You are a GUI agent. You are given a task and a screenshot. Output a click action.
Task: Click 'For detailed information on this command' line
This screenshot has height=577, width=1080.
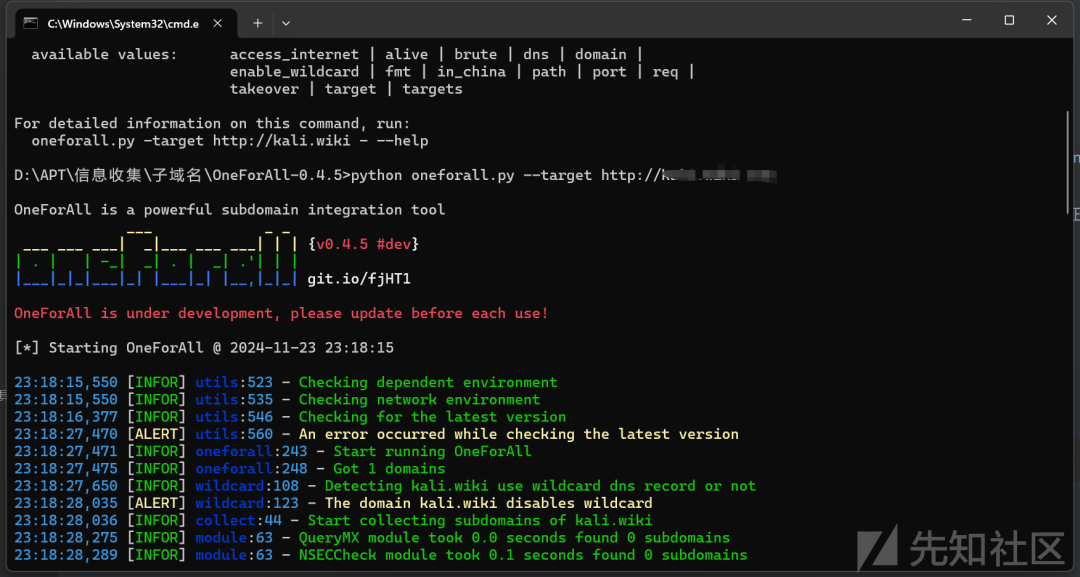click(212, 123)
